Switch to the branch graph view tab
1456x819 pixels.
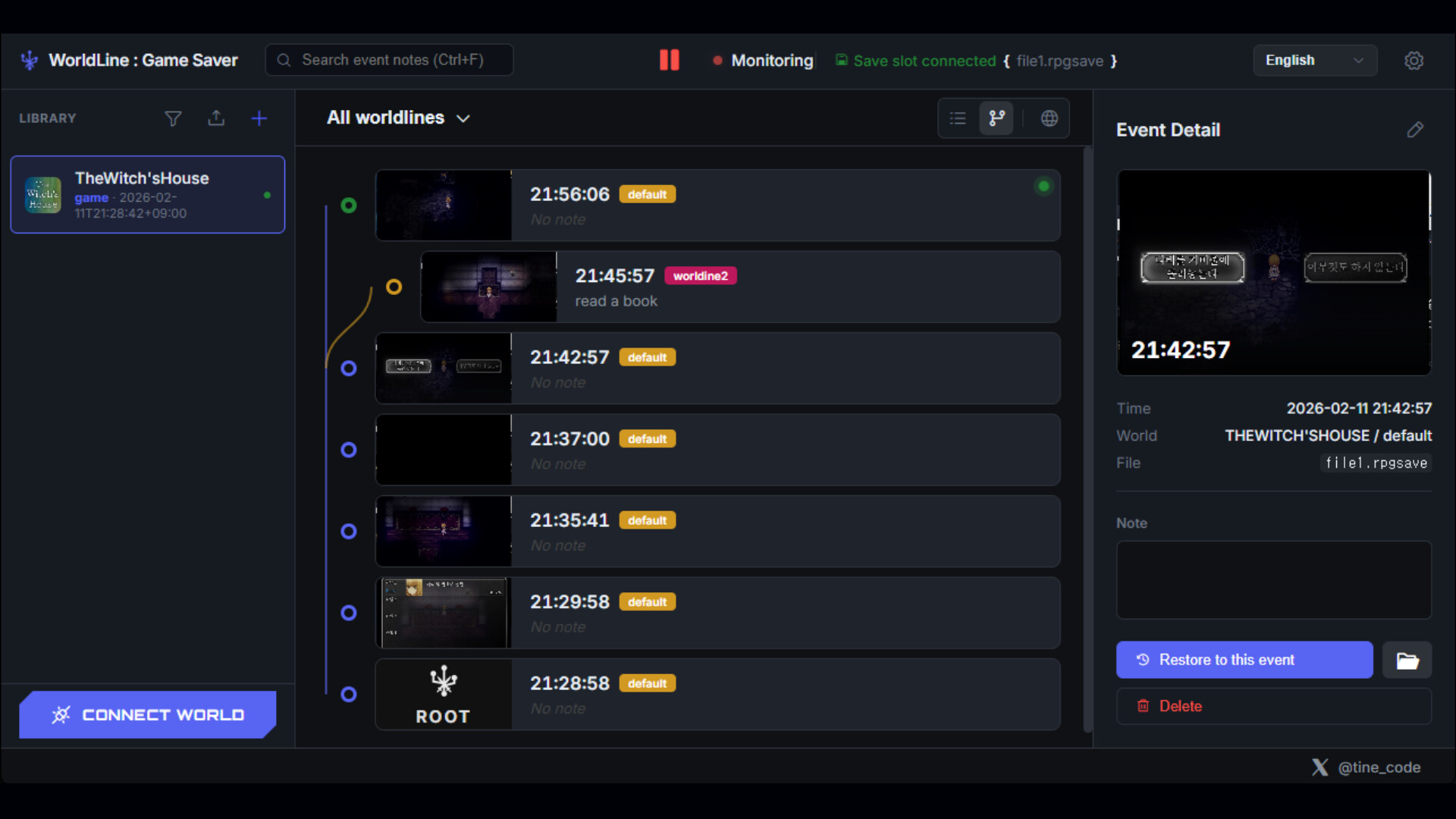[996, 118]
